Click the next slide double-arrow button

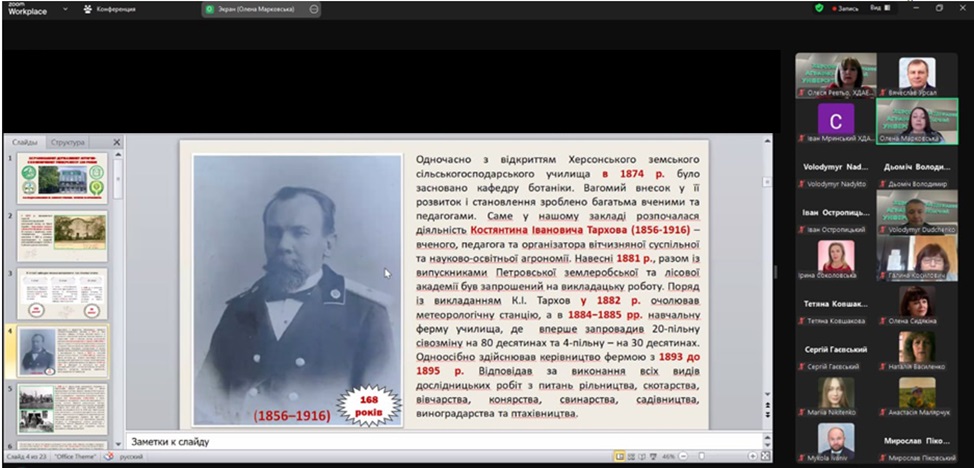768,415
